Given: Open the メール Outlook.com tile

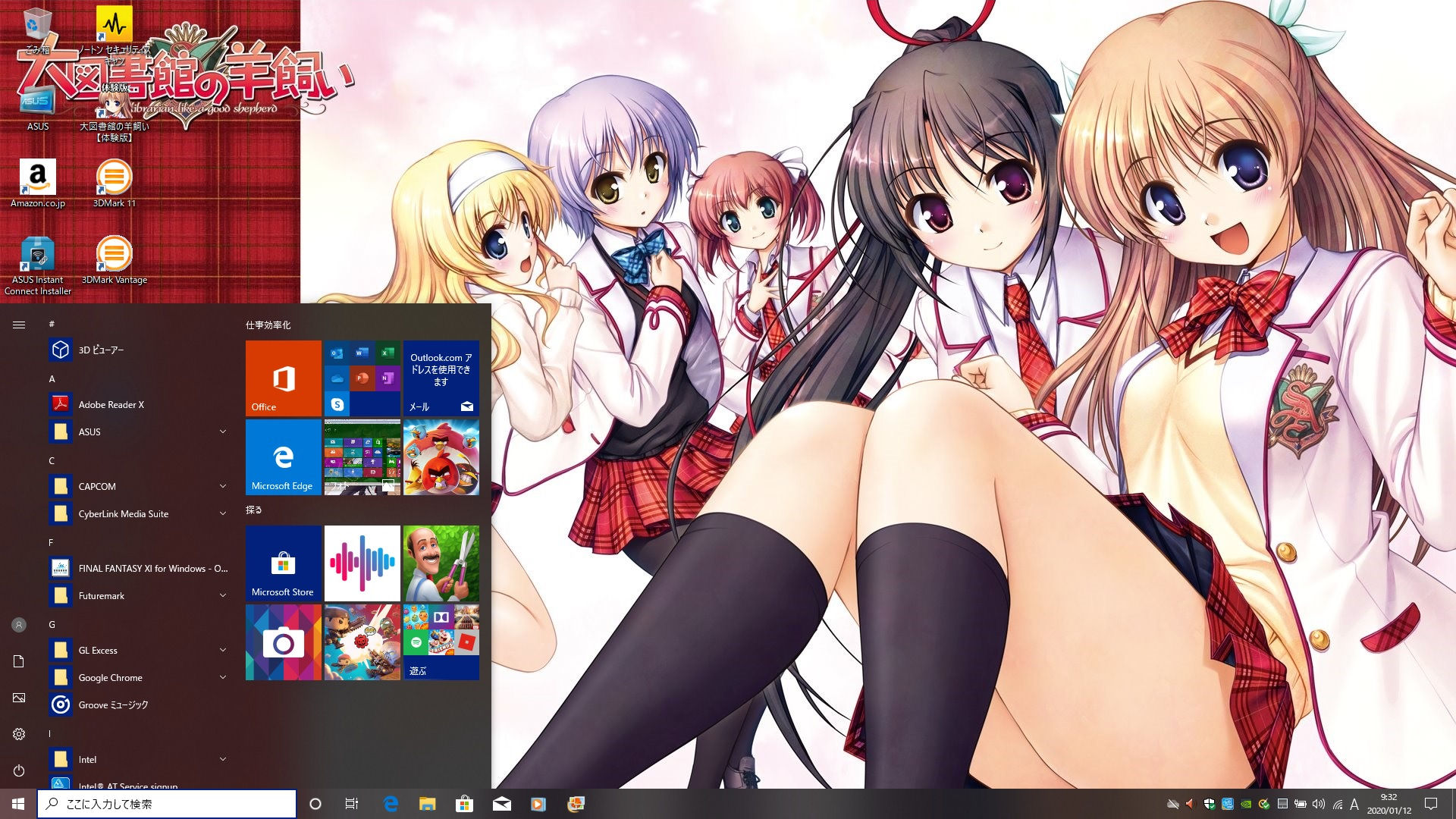Looking at the screenshot, I should 441,378.
